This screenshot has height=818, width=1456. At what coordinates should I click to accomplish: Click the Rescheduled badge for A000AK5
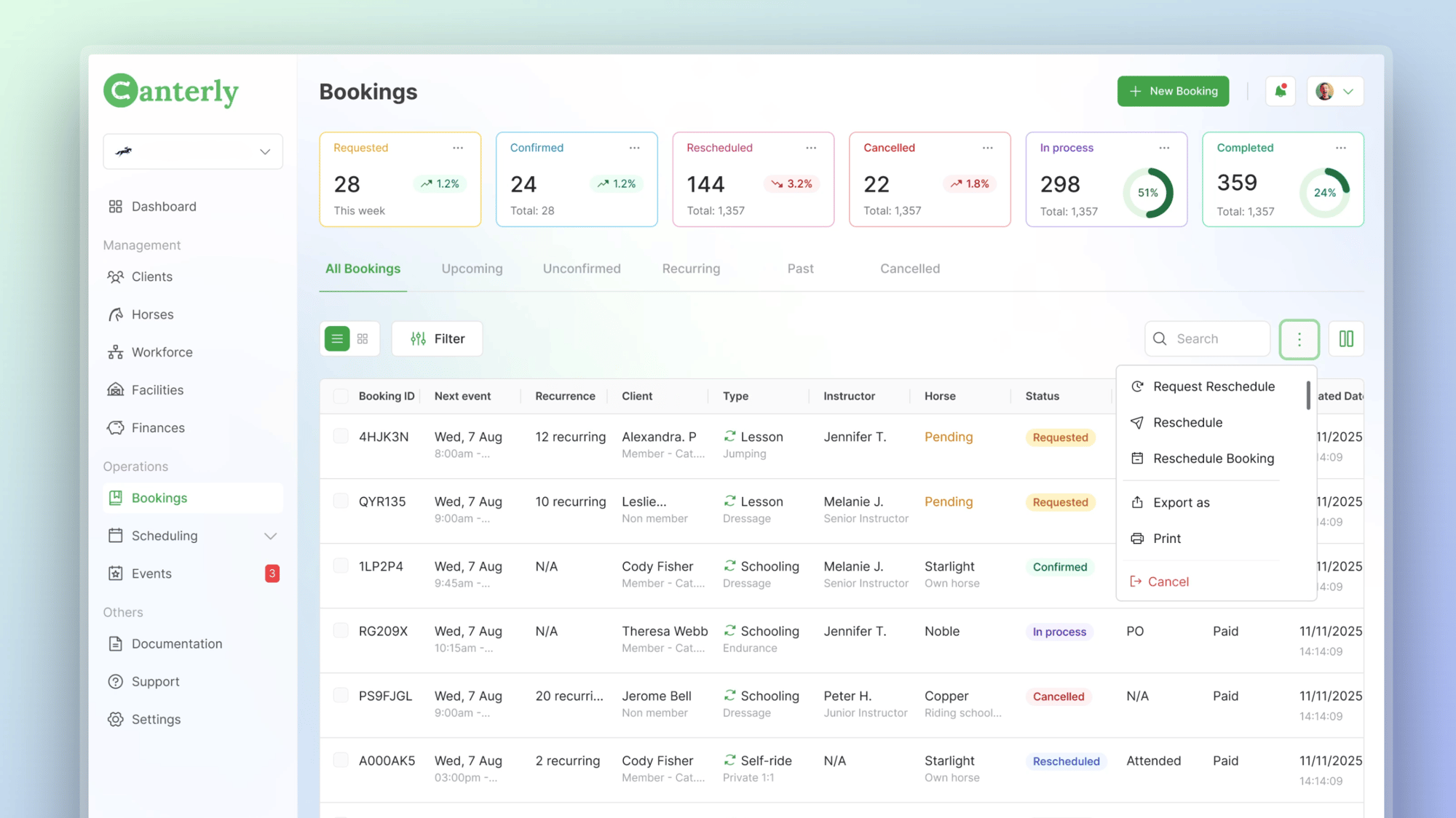[x=1066, y=761]
